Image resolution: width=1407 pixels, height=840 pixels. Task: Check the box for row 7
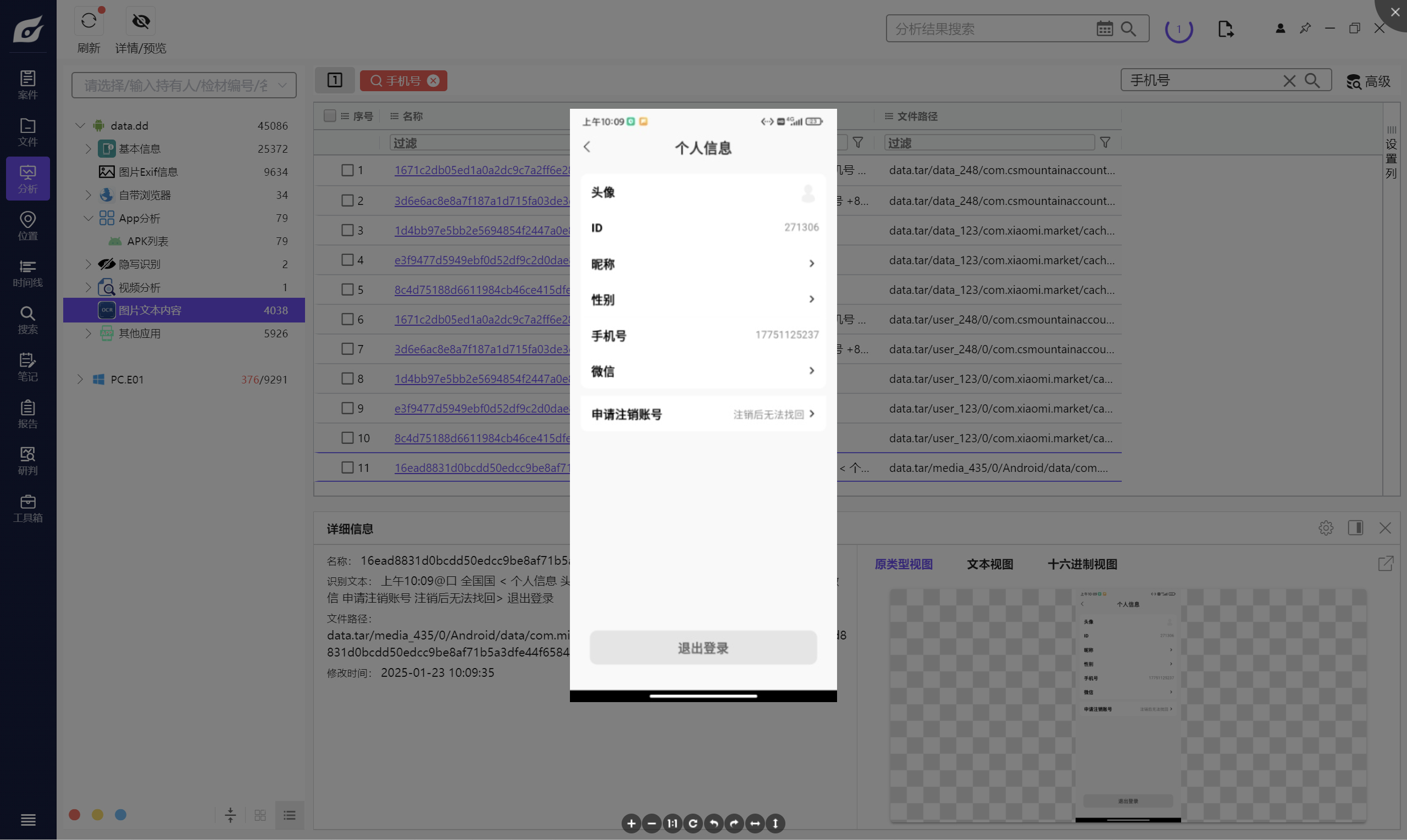348,349
